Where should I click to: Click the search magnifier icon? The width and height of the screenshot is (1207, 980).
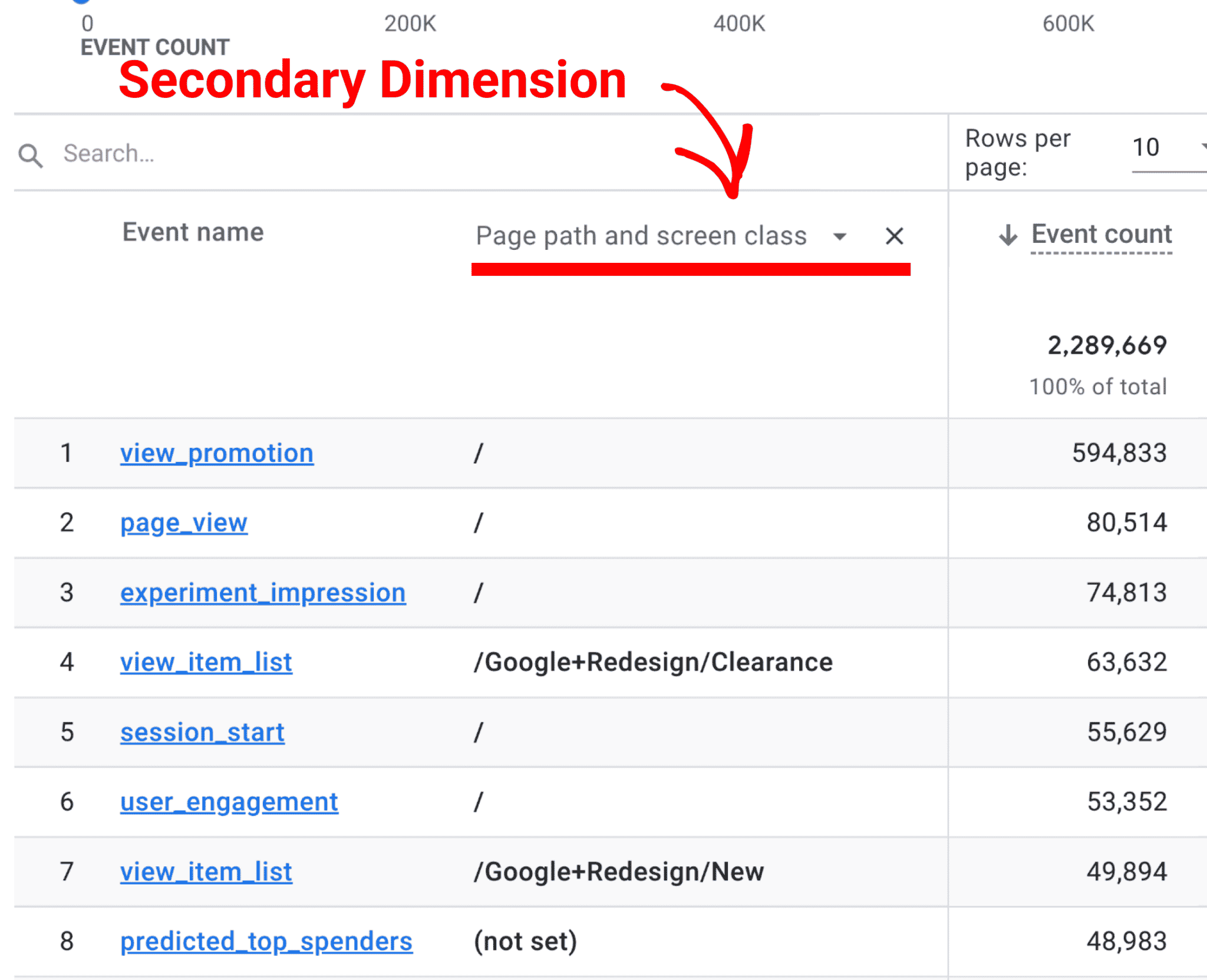click(31, 154)
